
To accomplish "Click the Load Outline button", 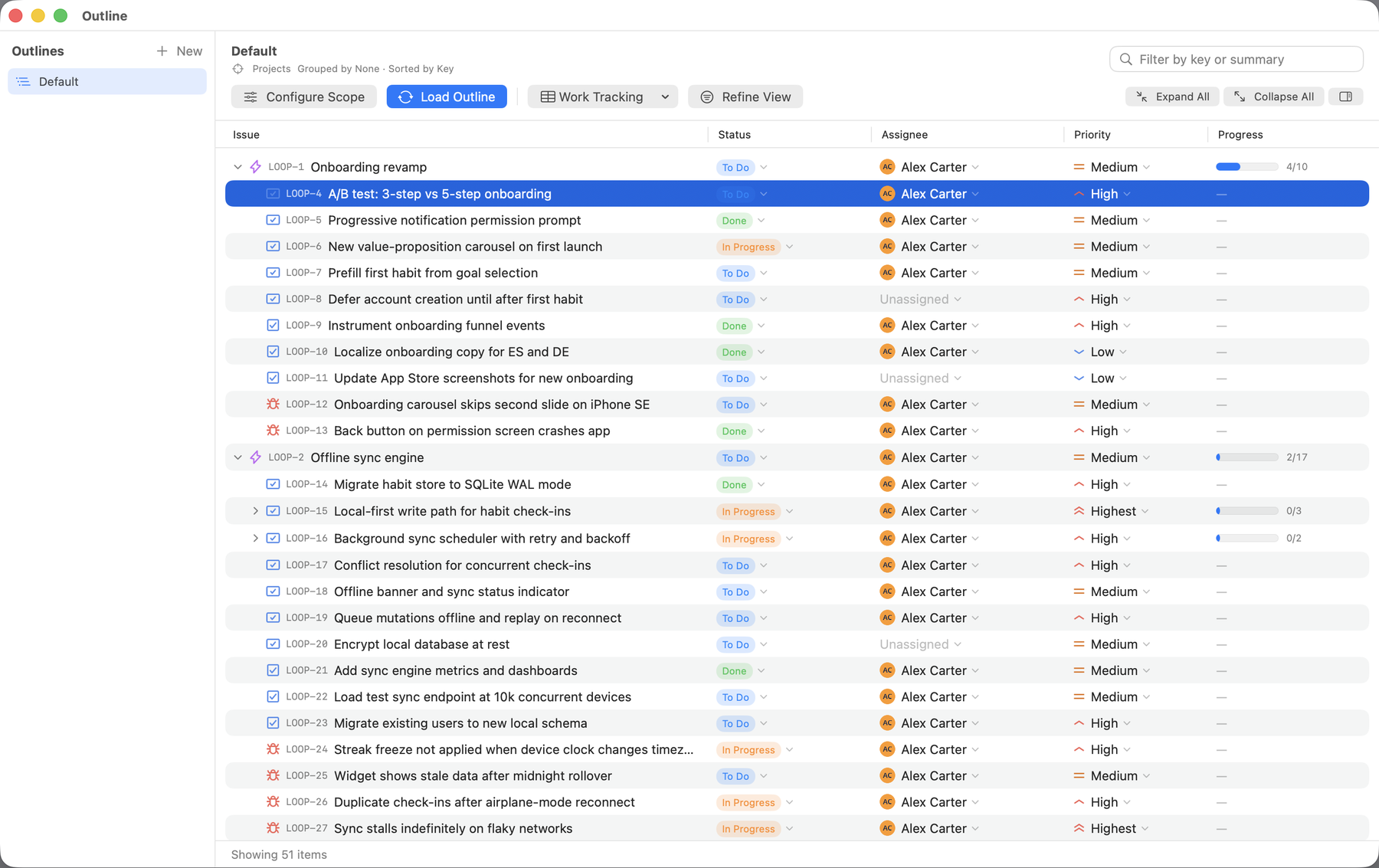I will (x=447, y=97).
